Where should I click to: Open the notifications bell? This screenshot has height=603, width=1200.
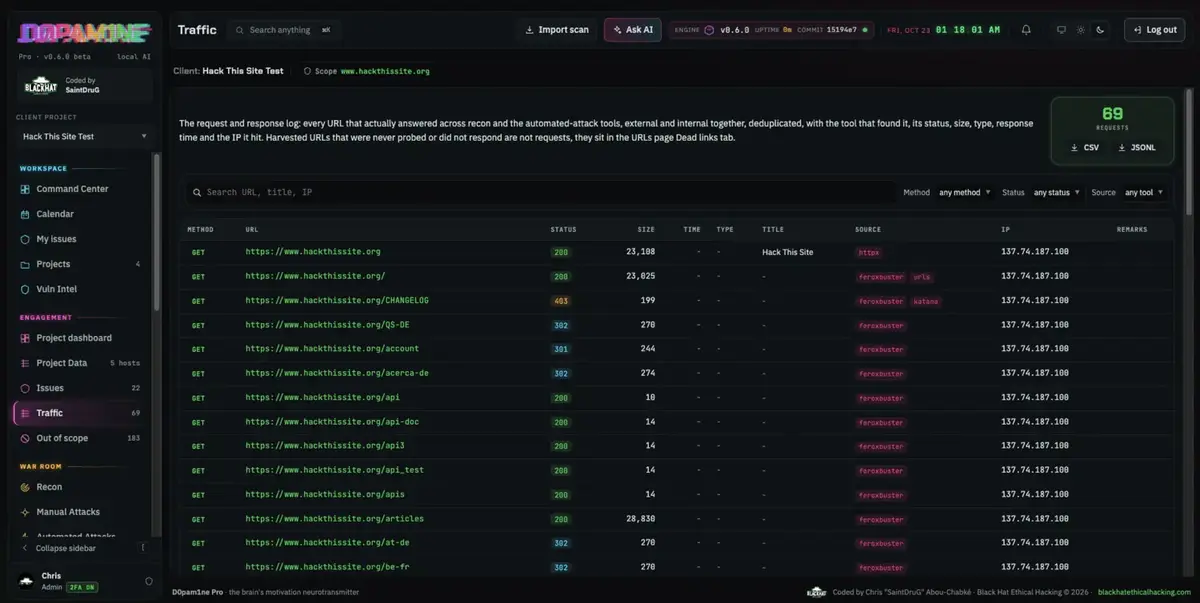tap(1026, 30)
